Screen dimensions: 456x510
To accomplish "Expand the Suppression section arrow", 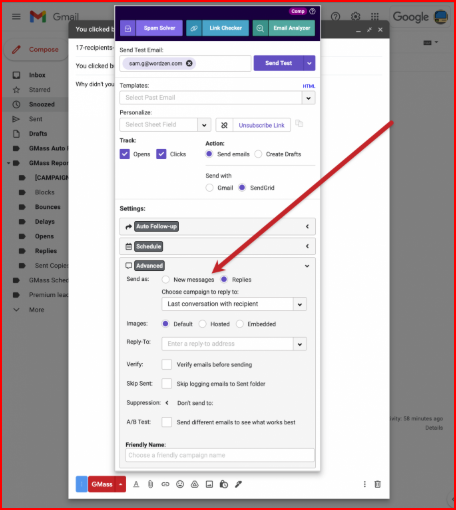I will (167, 403).
